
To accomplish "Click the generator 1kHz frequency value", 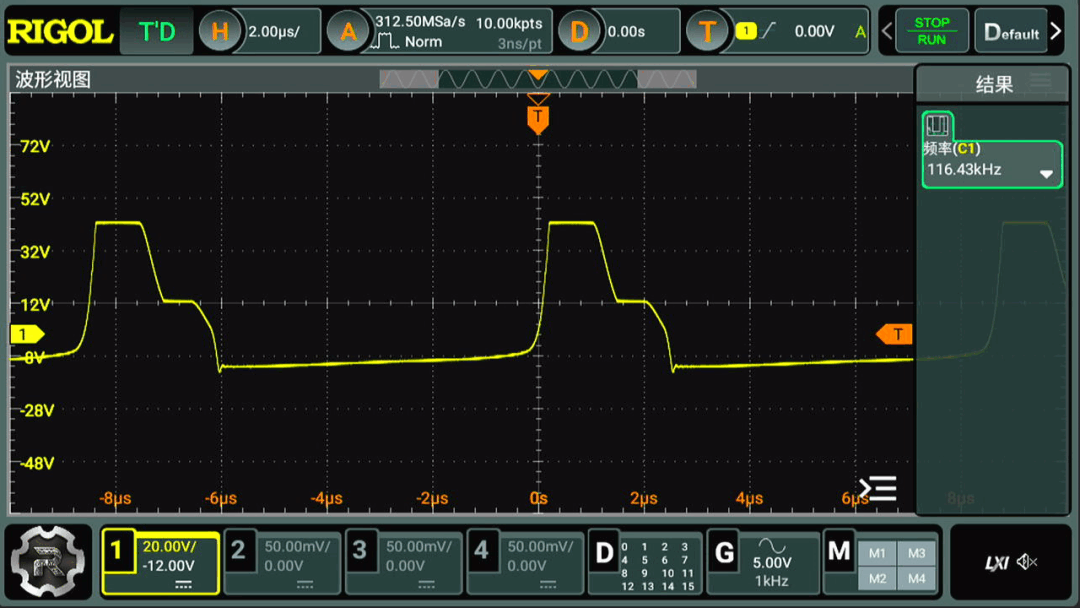I will pyautogui.click(x=771, y=581).
